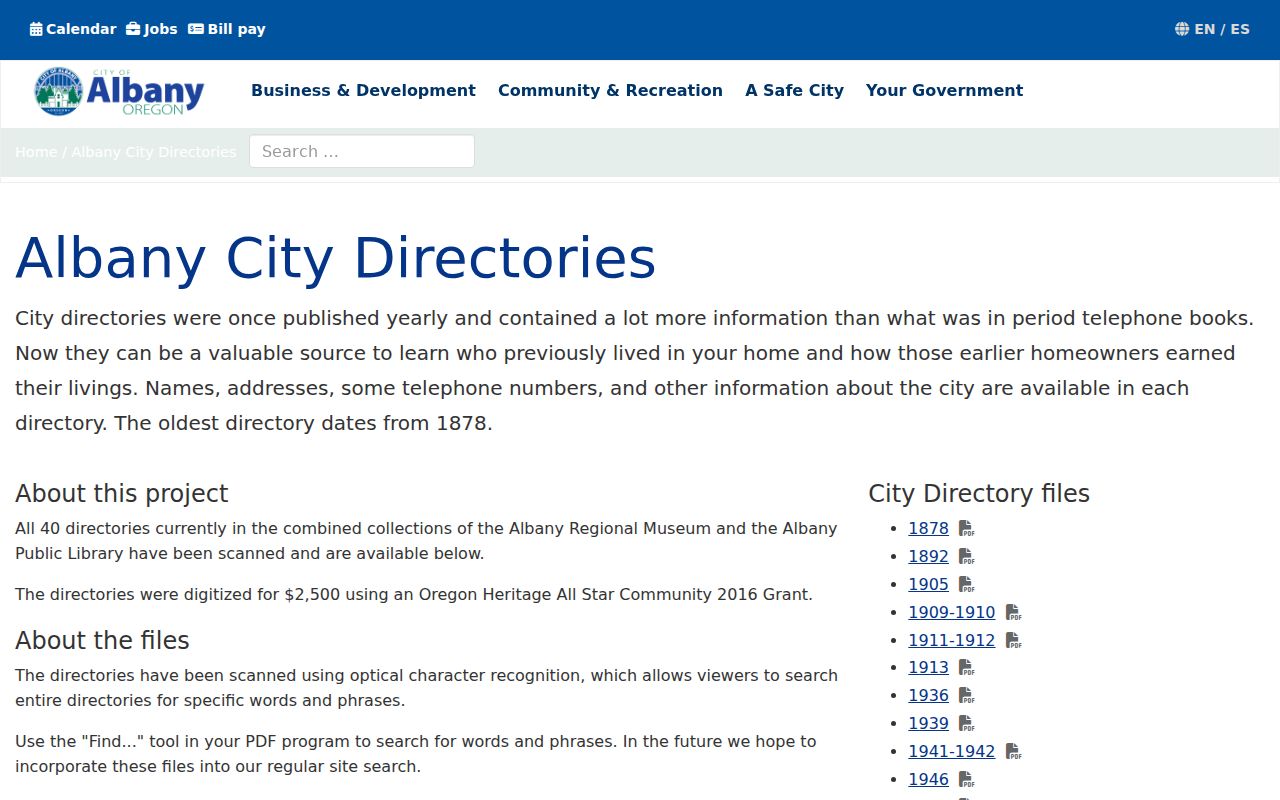The image size is (1280, 800).
Task: Click the PDF icon next to 1946
Action: 966,780
